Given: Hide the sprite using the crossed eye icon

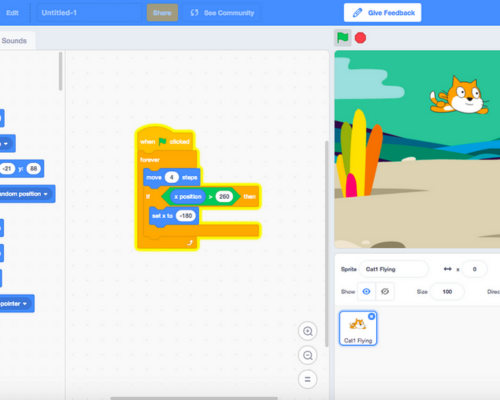Looking at the screenshot, I should coord(385,292).
